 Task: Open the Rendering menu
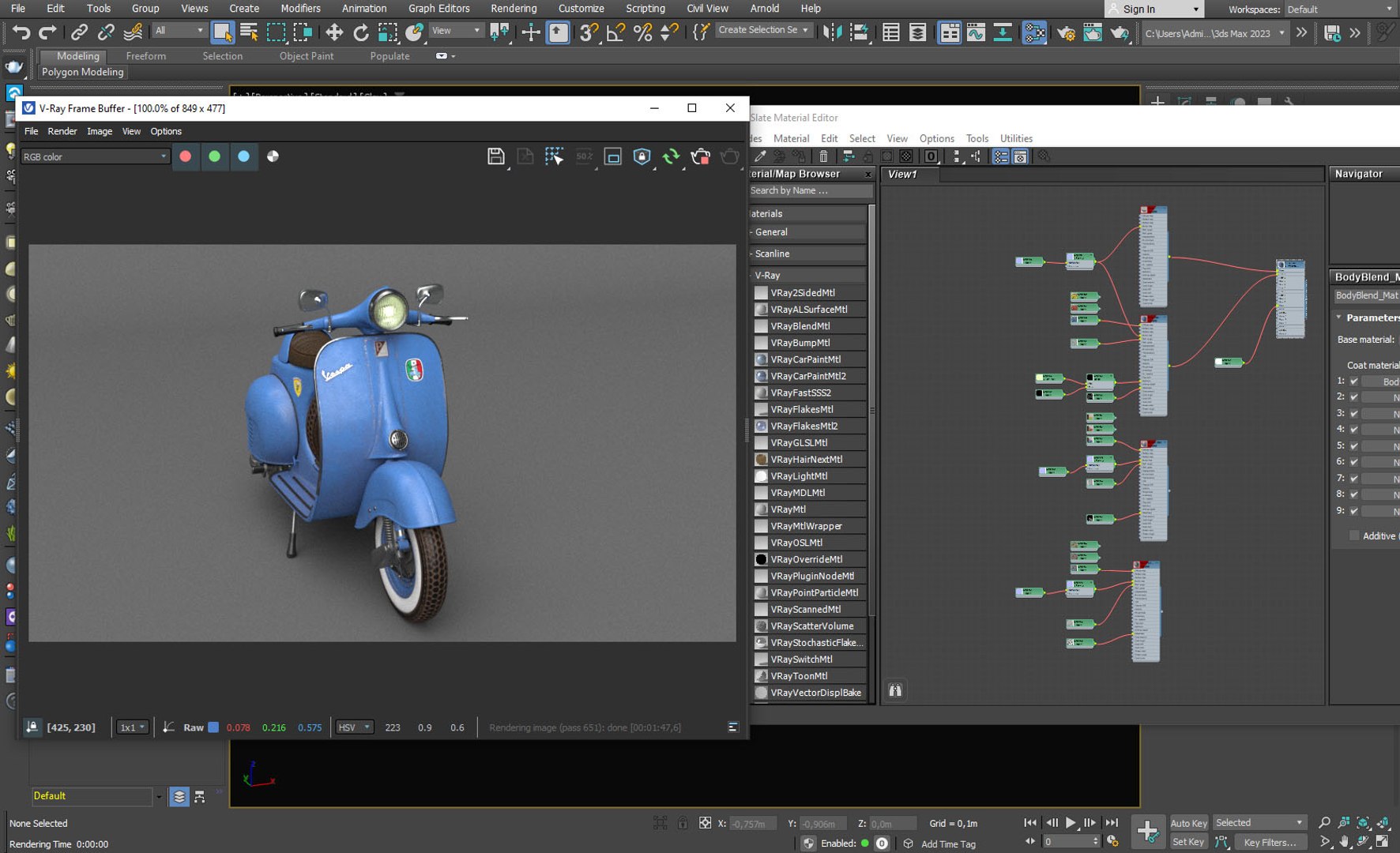tap(514, 9)
